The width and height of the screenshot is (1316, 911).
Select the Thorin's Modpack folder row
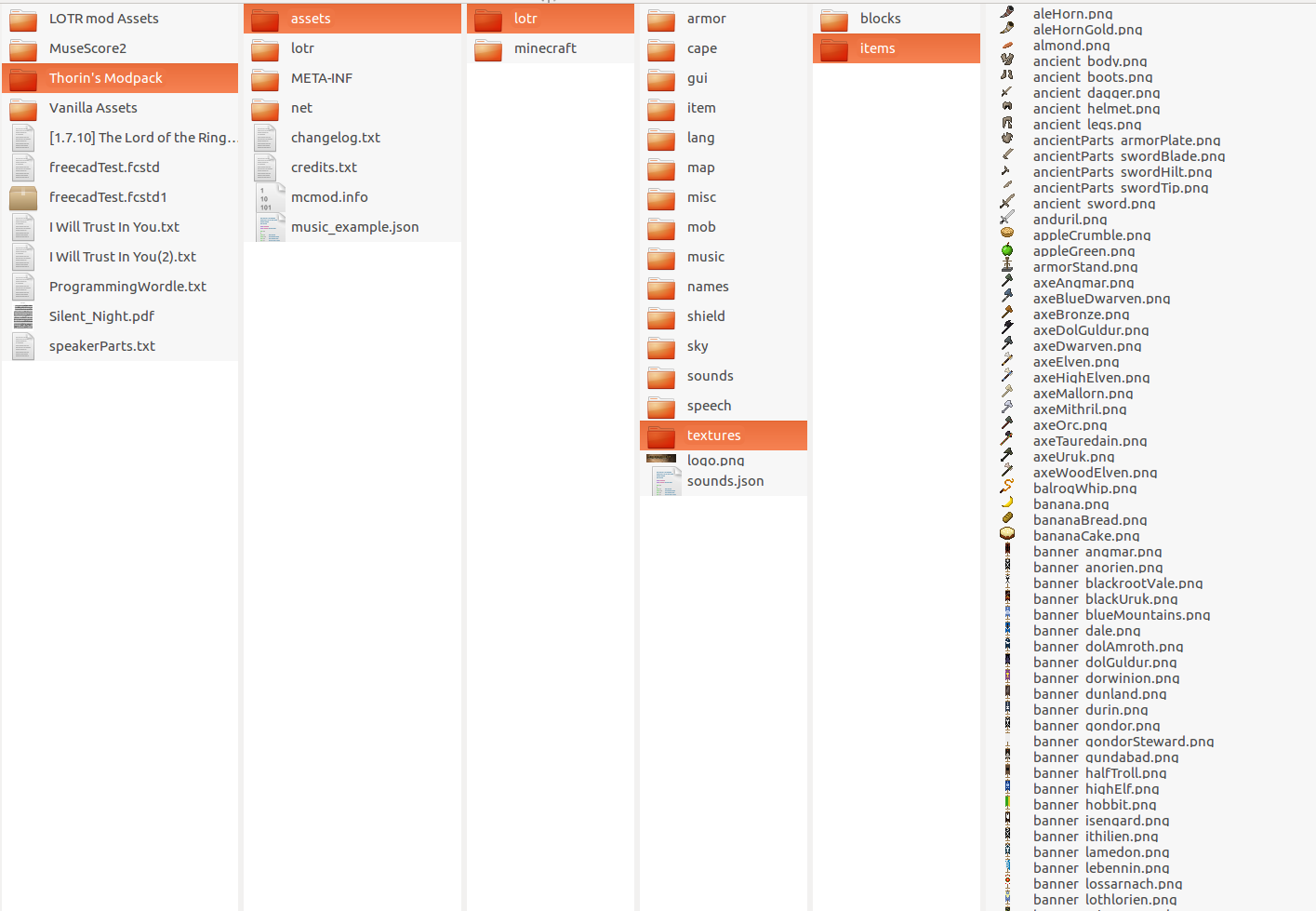120,78
